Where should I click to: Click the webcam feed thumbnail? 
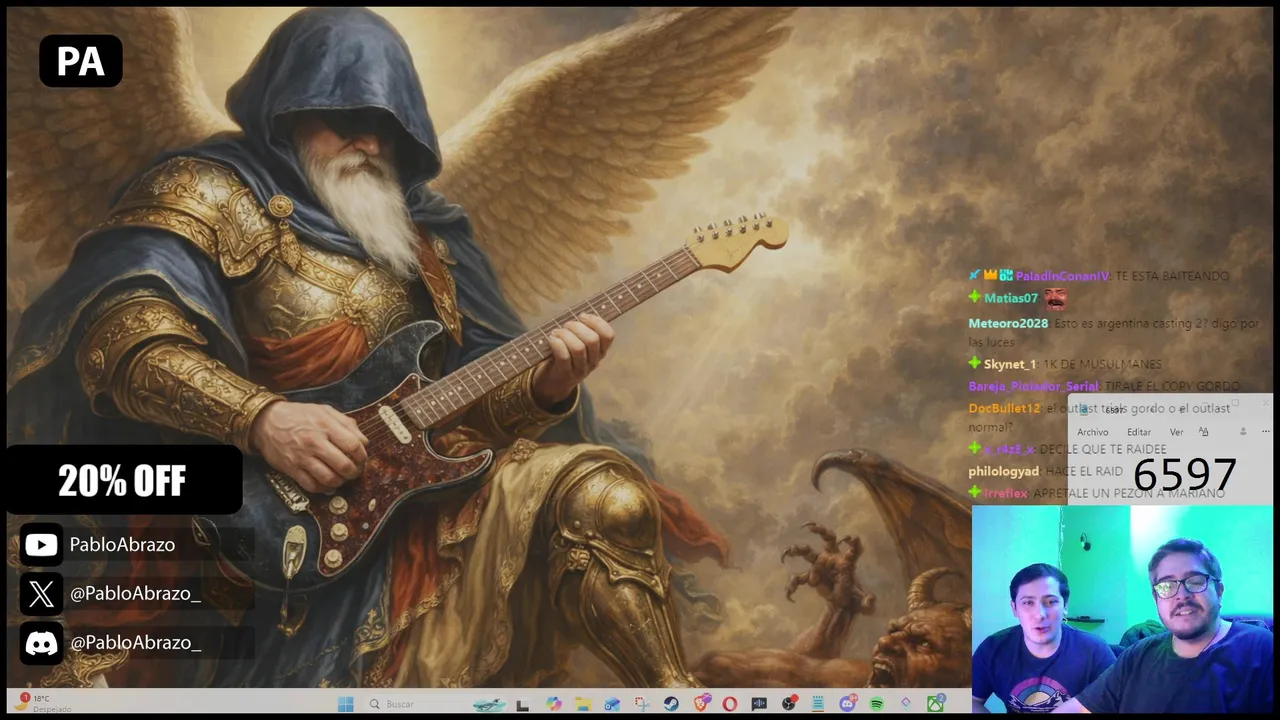[x=1122, y=608]
